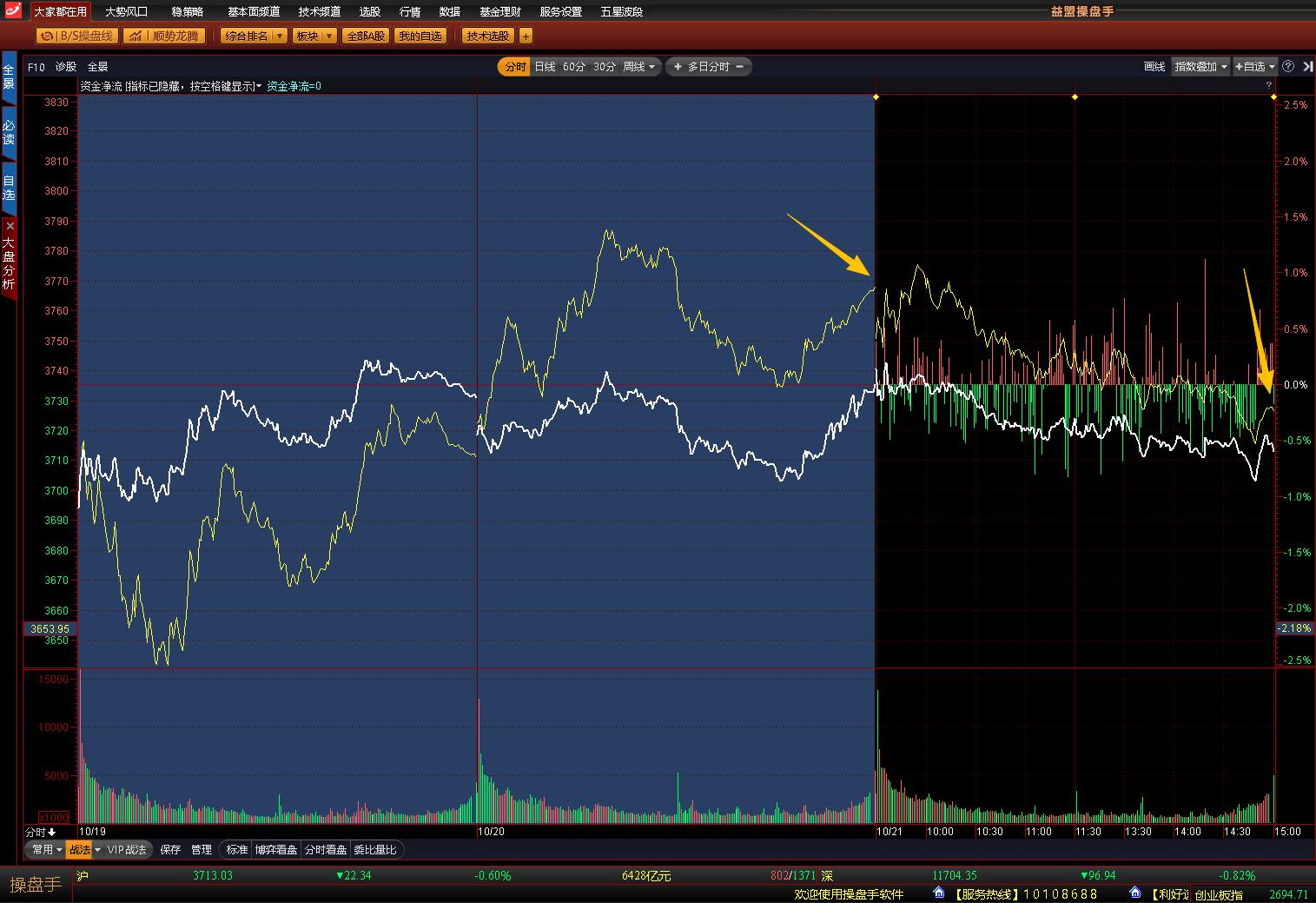Click the 分时 down arrow below volume
This screenshot has height=903, width=1316.
(x=51, y=832)
